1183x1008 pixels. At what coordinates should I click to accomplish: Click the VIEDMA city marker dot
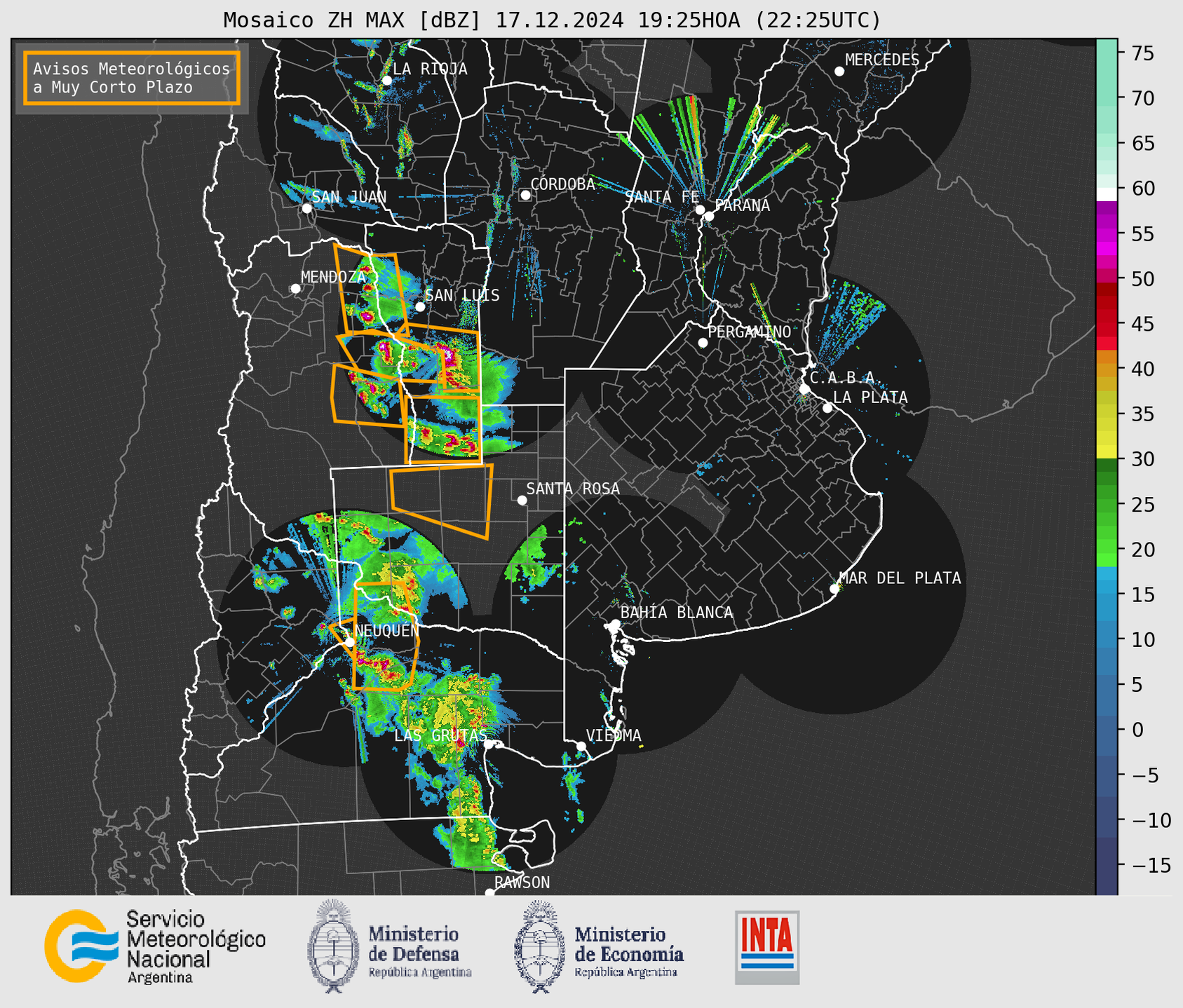pos(581,746)
